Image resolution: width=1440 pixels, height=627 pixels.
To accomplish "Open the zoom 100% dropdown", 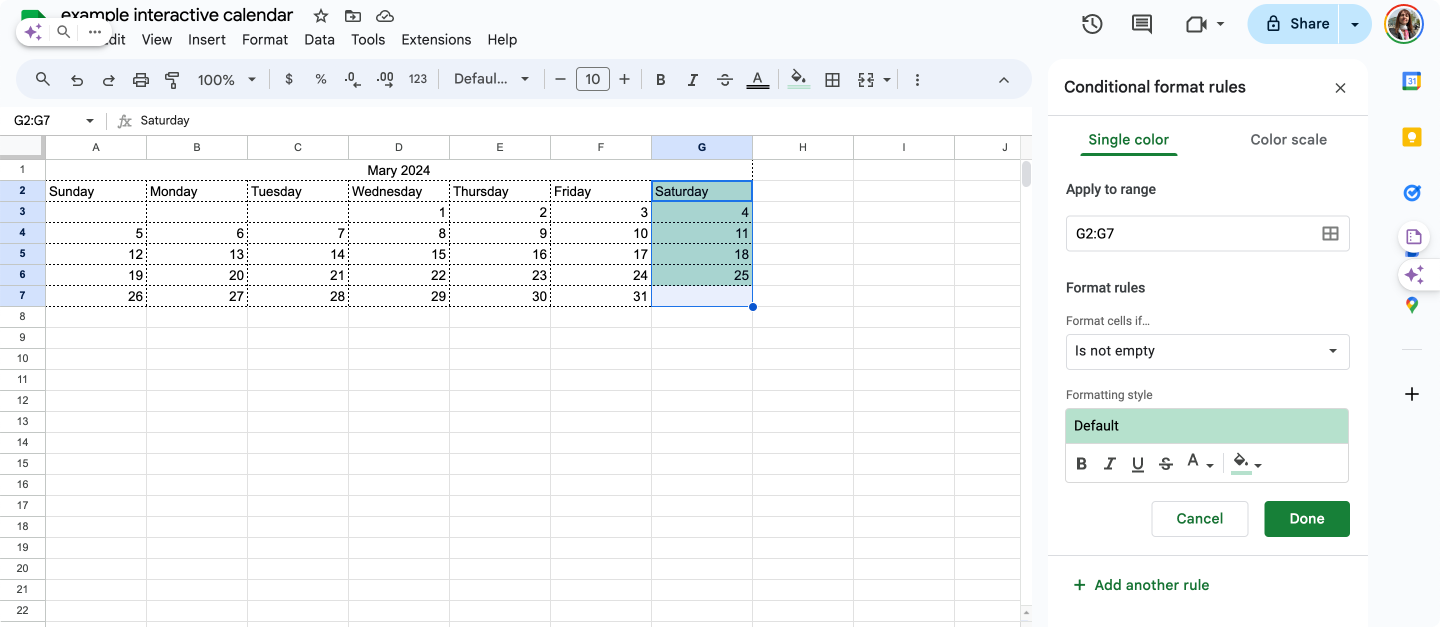I will click(227, 79).
